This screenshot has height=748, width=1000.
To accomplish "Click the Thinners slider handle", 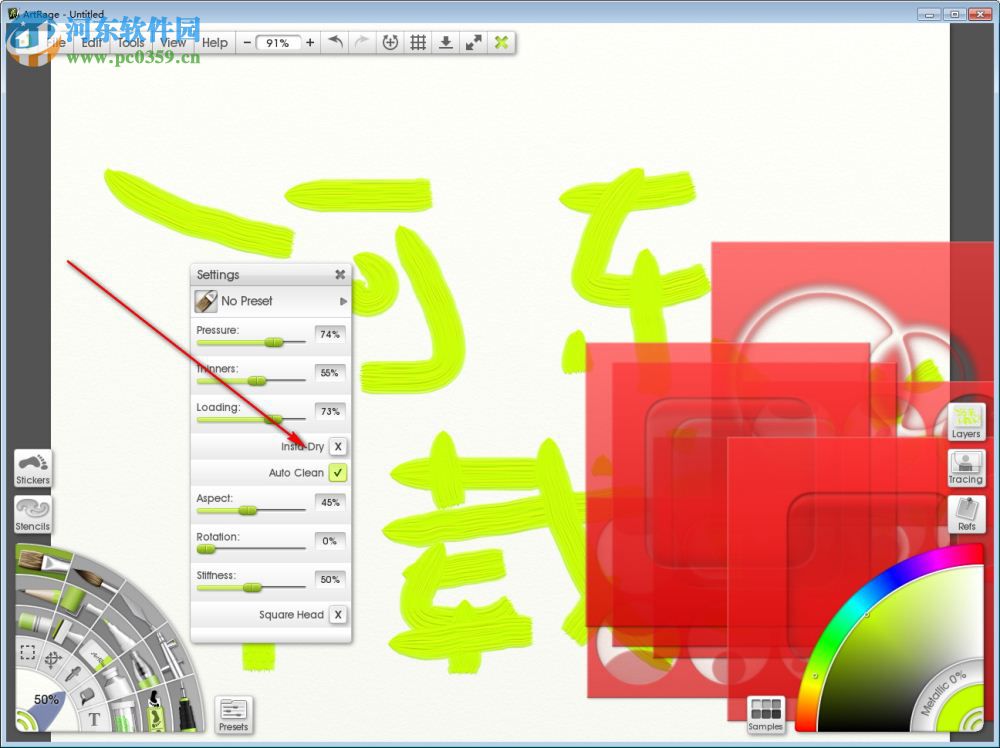I will pyautogui.click(x=257, y=381).
